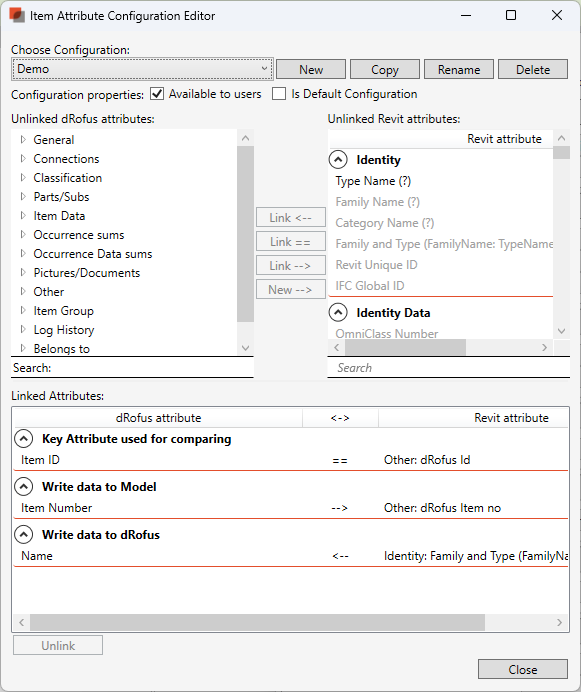The image size is (581, 692).
Task: Select Type Name (?) Revit attribute
Action: [374, 181]
